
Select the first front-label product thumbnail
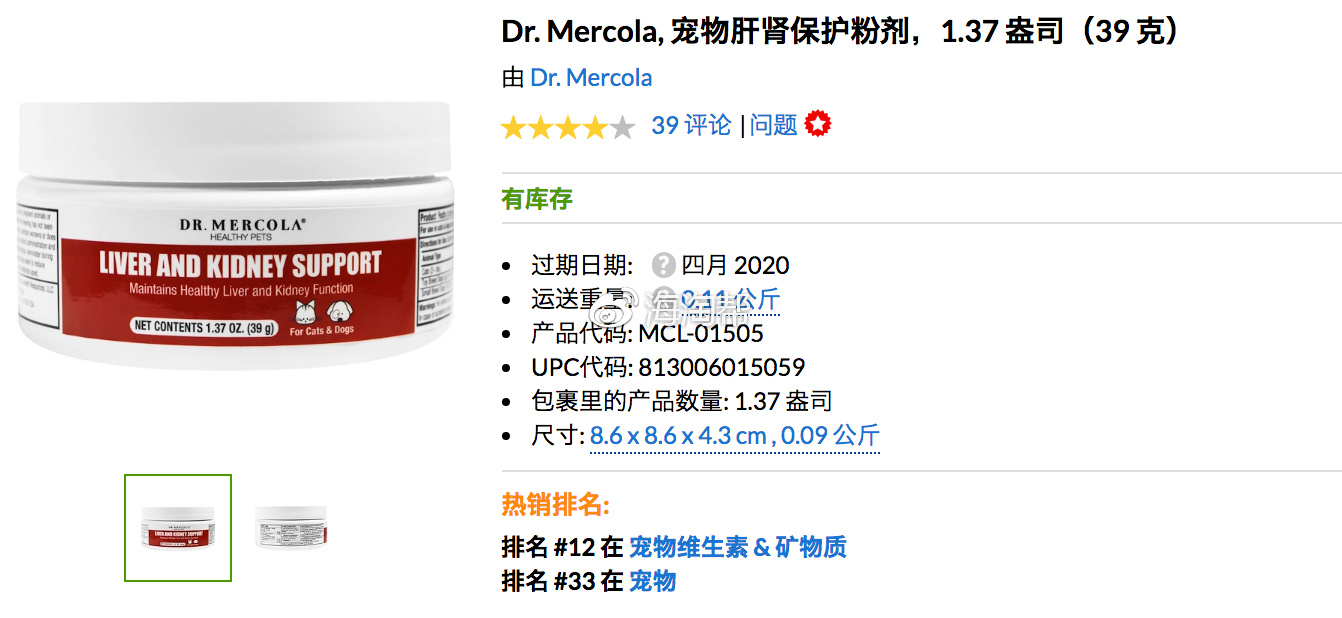pyautogui.click(x=178, y=528)
